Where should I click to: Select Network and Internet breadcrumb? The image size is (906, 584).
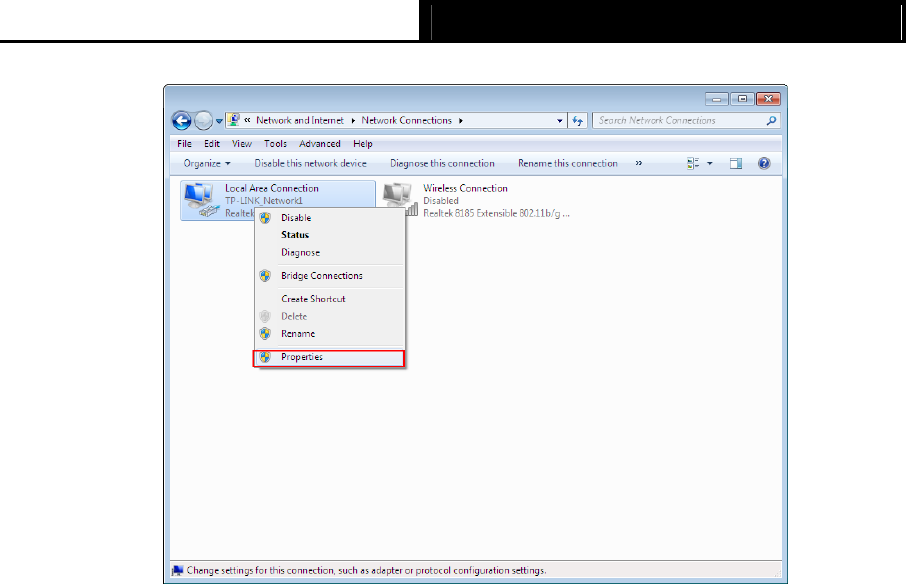point(299,120)
